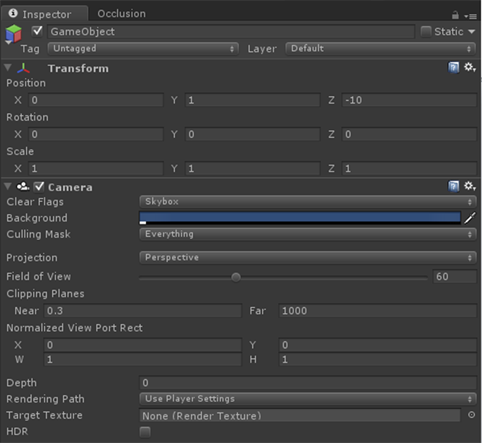Image resolution: width=482 pixels, height=443 pixels.
Task: Open the Rendering Path dropdown
Action: coord(308,399)
